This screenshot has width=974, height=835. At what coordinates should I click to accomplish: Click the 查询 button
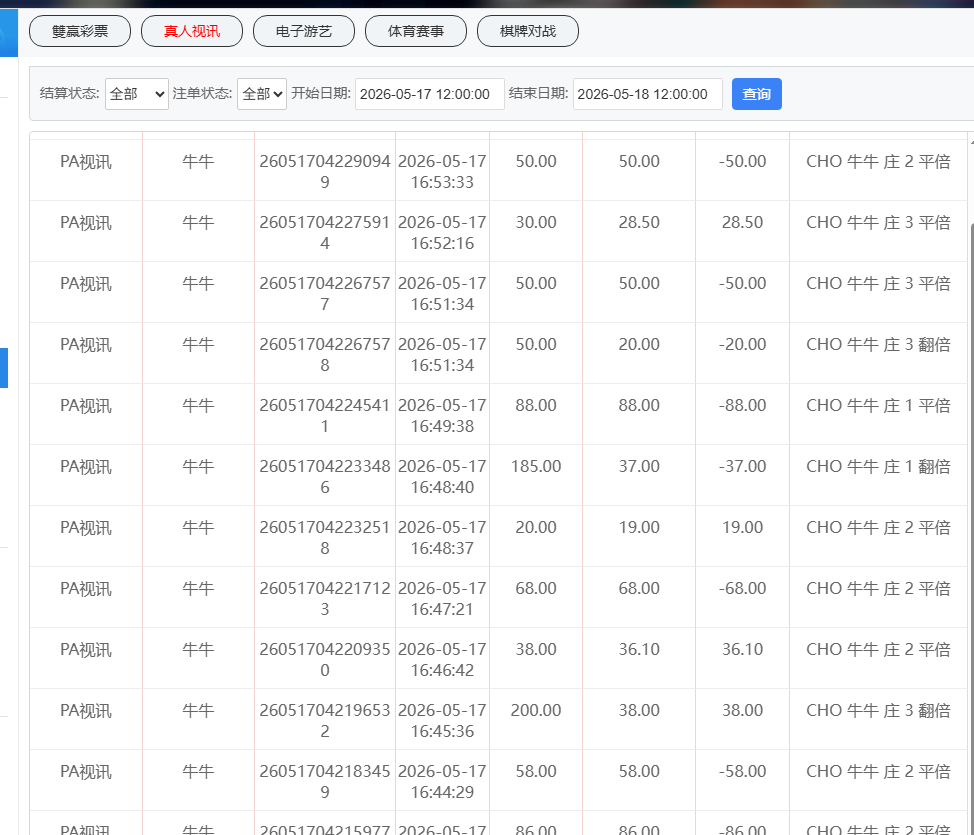[757, 94]
